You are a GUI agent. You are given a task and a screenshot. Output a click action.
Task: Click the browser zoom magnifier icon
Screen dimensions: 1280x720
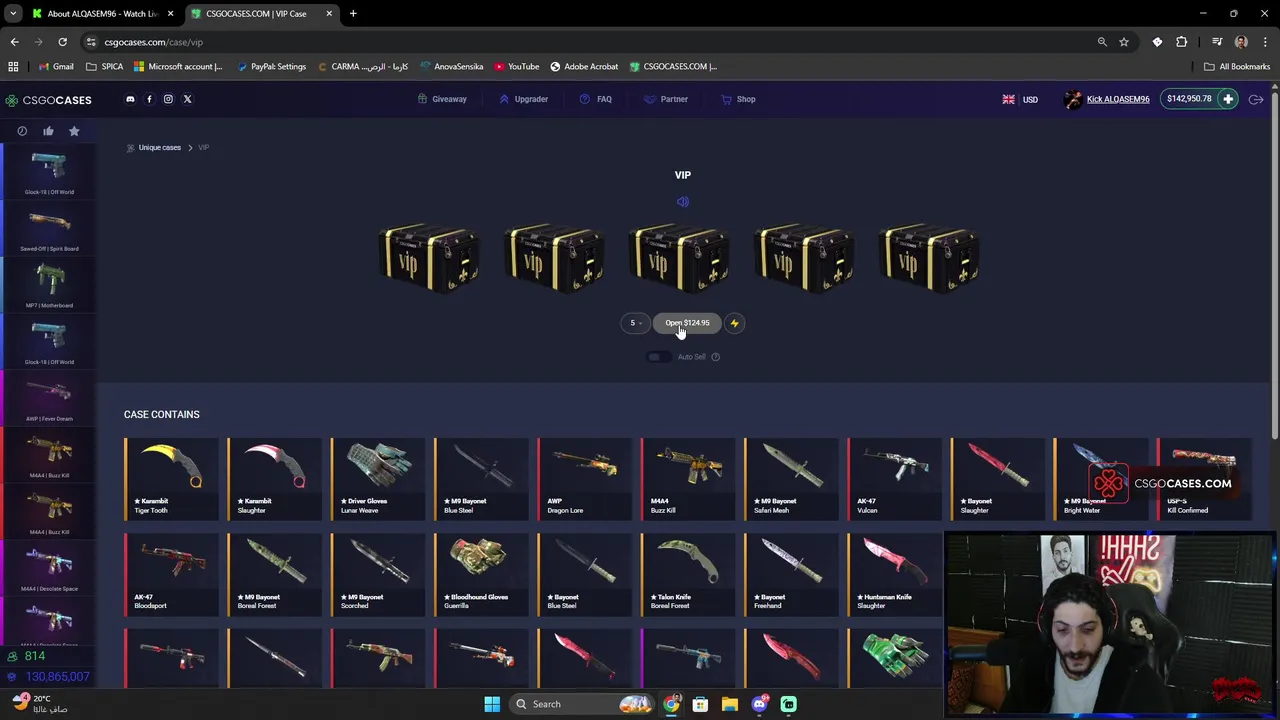1102,42
